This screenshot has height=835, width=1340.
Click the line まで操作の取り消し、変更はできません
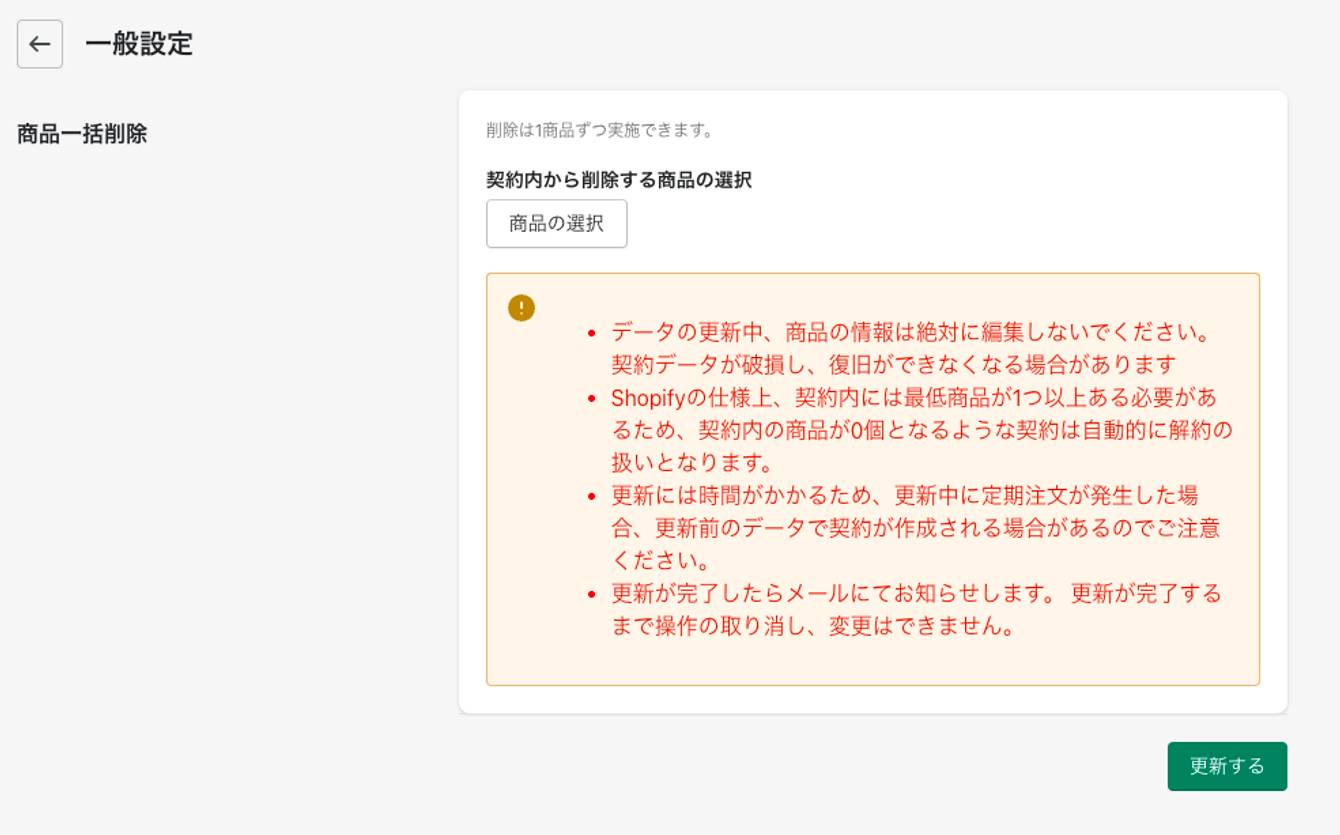(x=814, y=626)
